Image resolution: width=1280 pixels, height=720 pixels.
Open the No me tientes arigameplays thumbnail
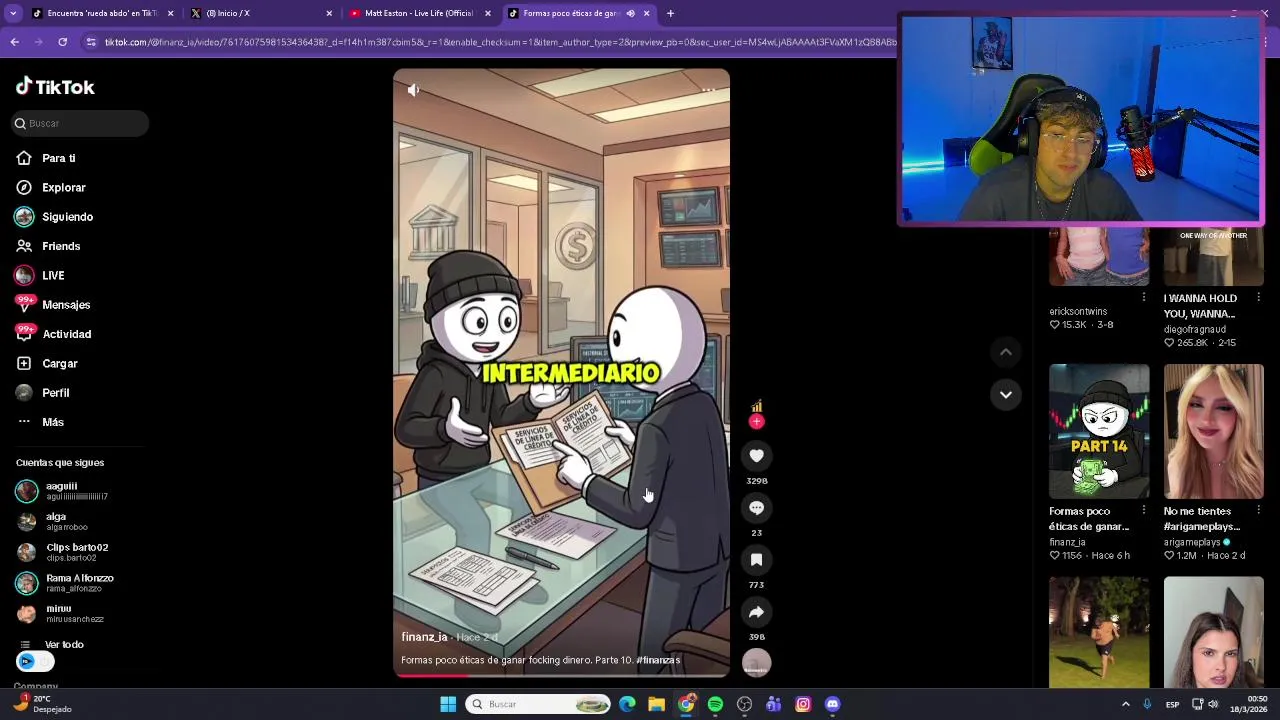[1213, 431]
